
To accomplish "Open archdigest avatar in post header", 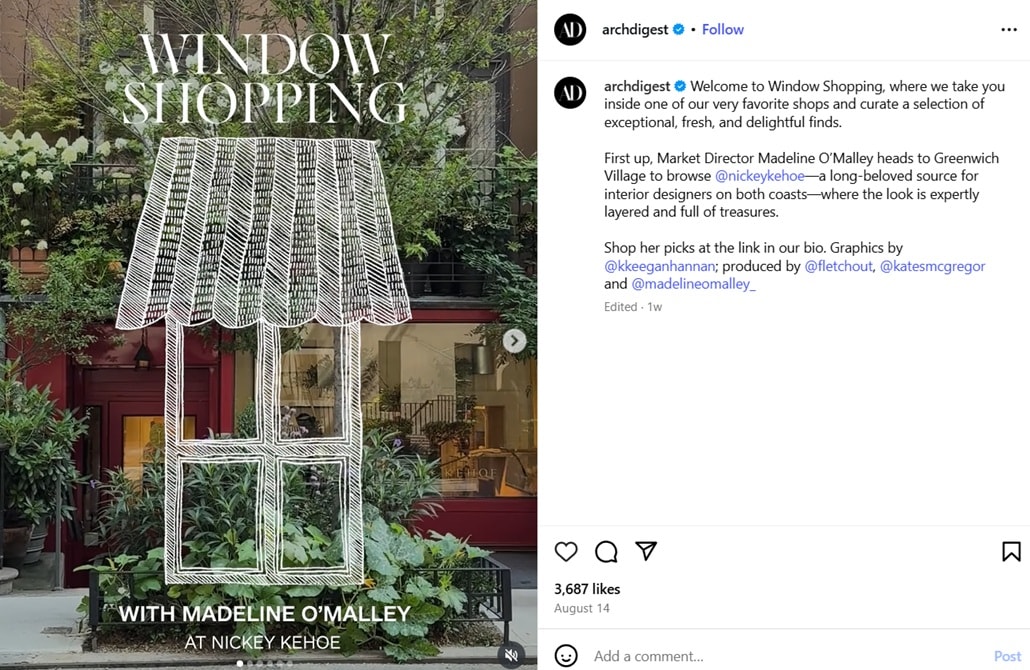I will click(570, 29).
